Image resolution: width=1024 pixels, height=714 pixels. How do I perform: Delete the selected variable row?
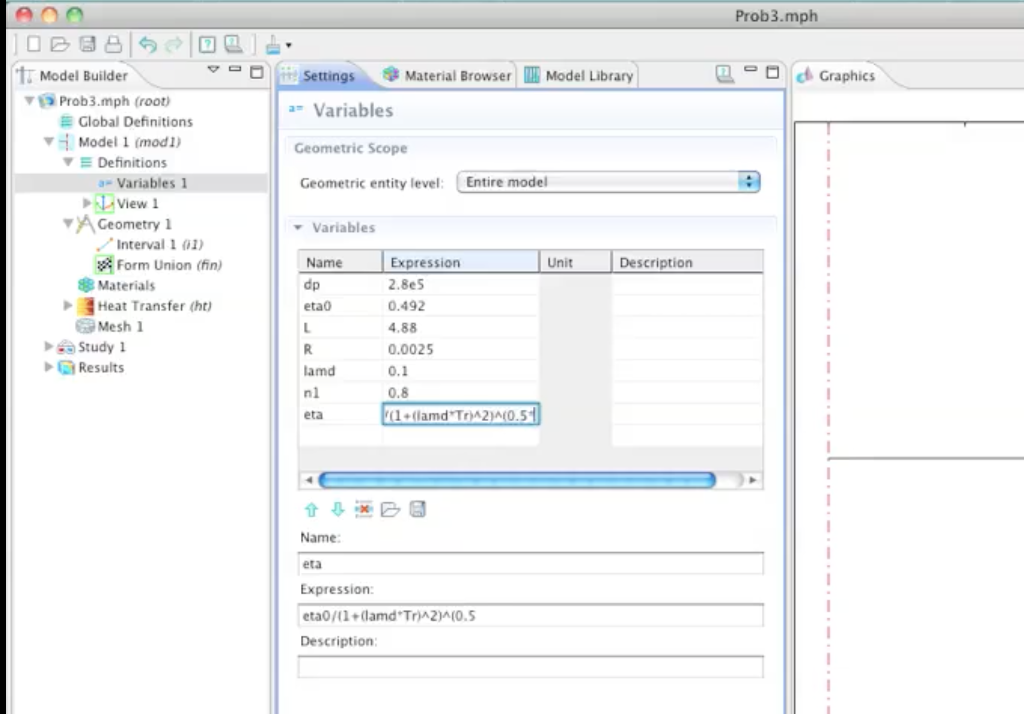tap(363, 510)
